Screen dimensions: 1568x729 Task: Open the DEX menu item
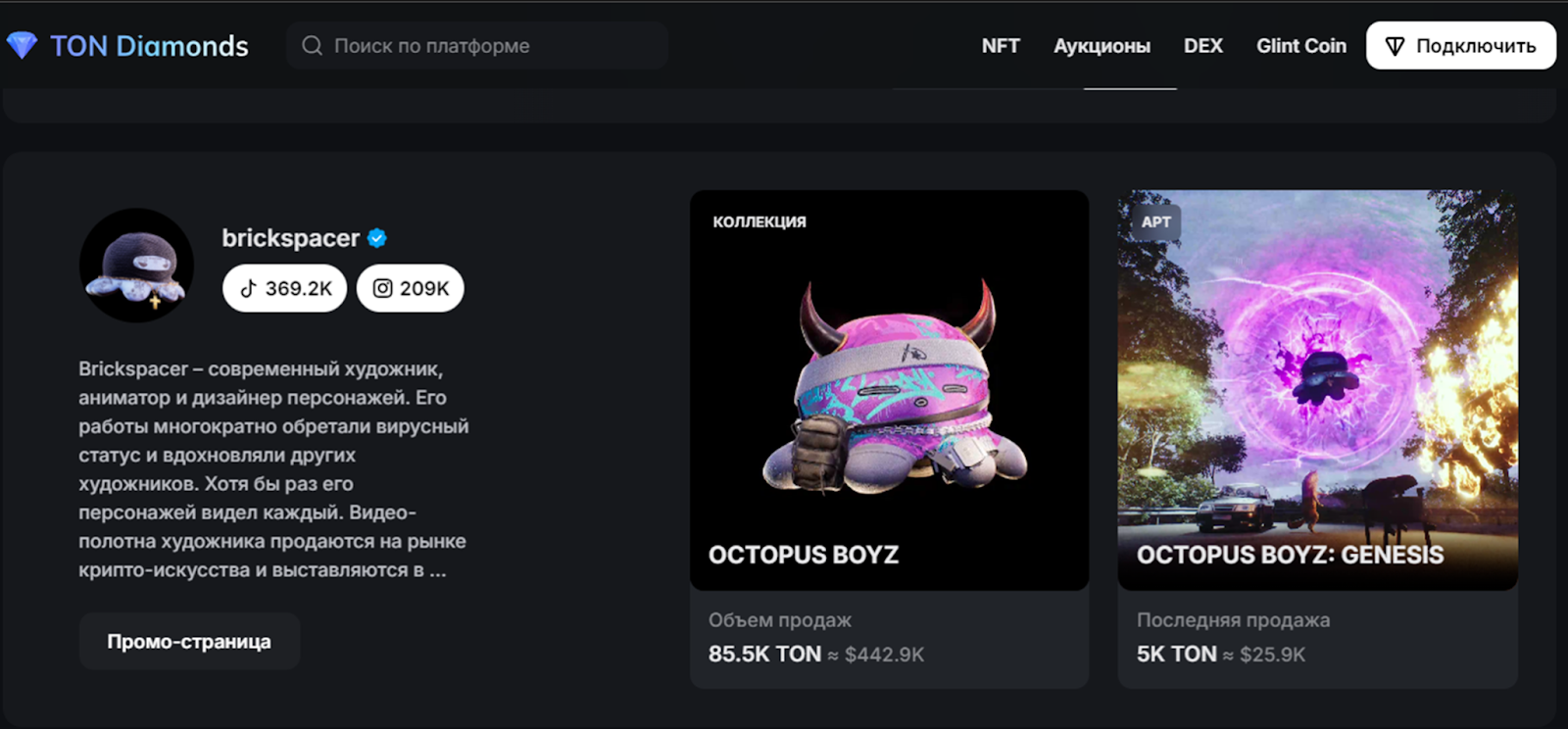(x=1202, y=46)
